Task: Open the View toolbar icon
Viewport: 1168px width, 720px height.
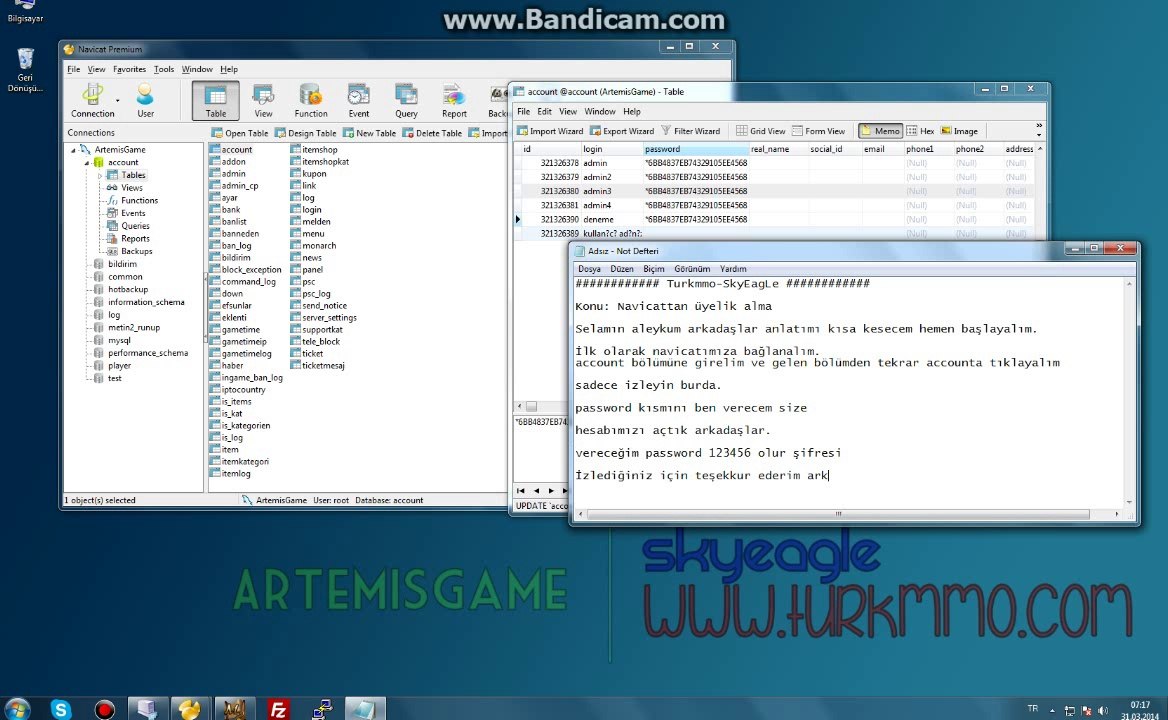Action: tap(263, 101)
